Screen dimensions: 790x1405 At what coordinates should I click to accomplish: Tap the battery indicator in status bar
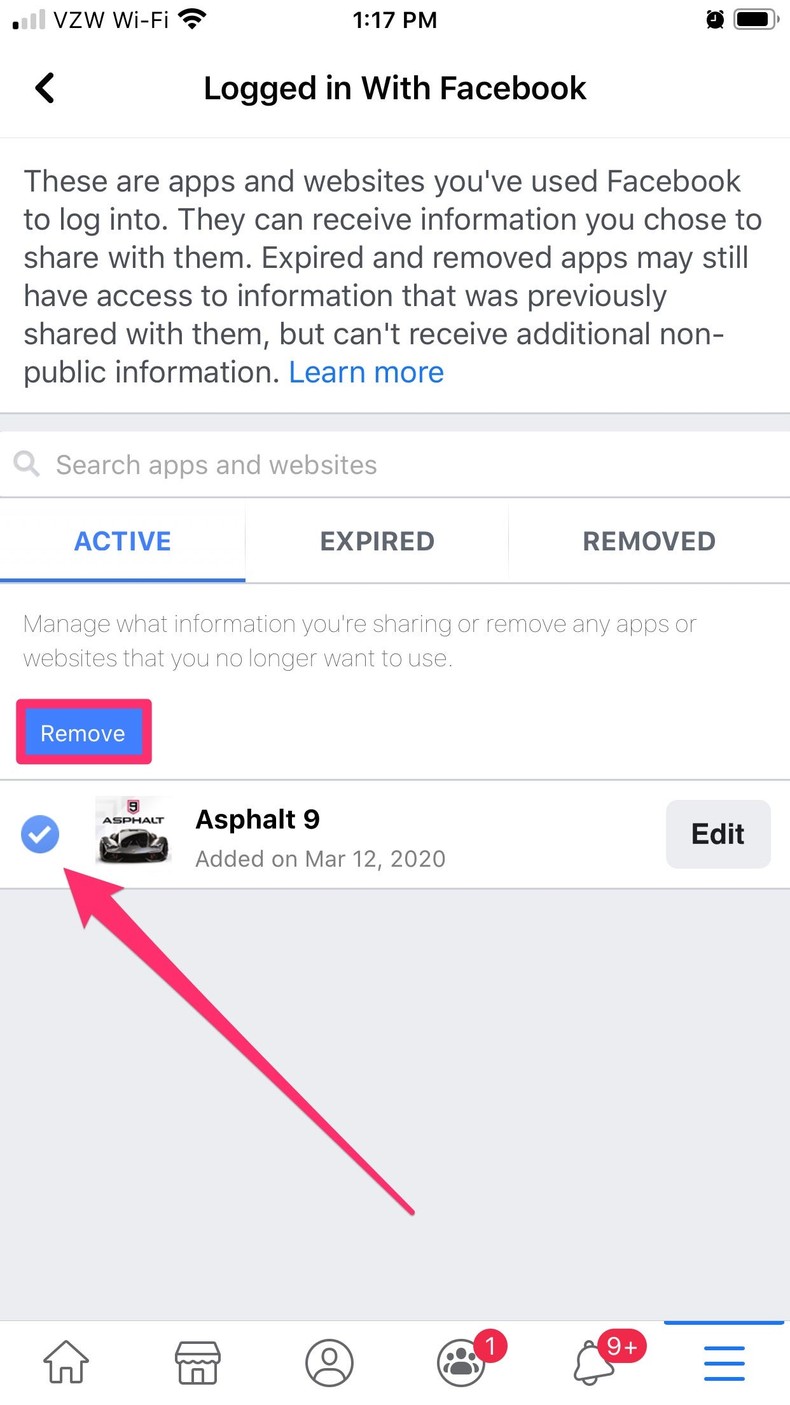point(755,20)
